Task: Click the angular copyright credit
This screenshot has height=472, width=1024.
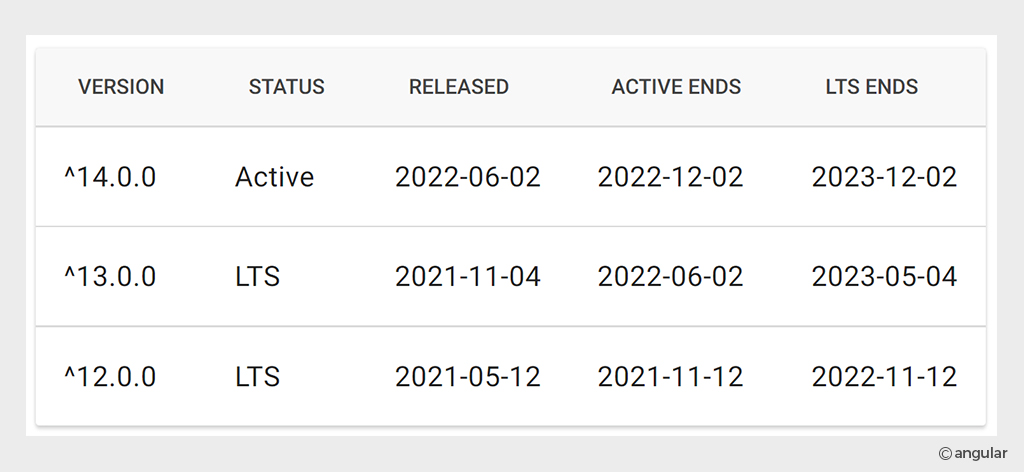Action: click(973, 454)
